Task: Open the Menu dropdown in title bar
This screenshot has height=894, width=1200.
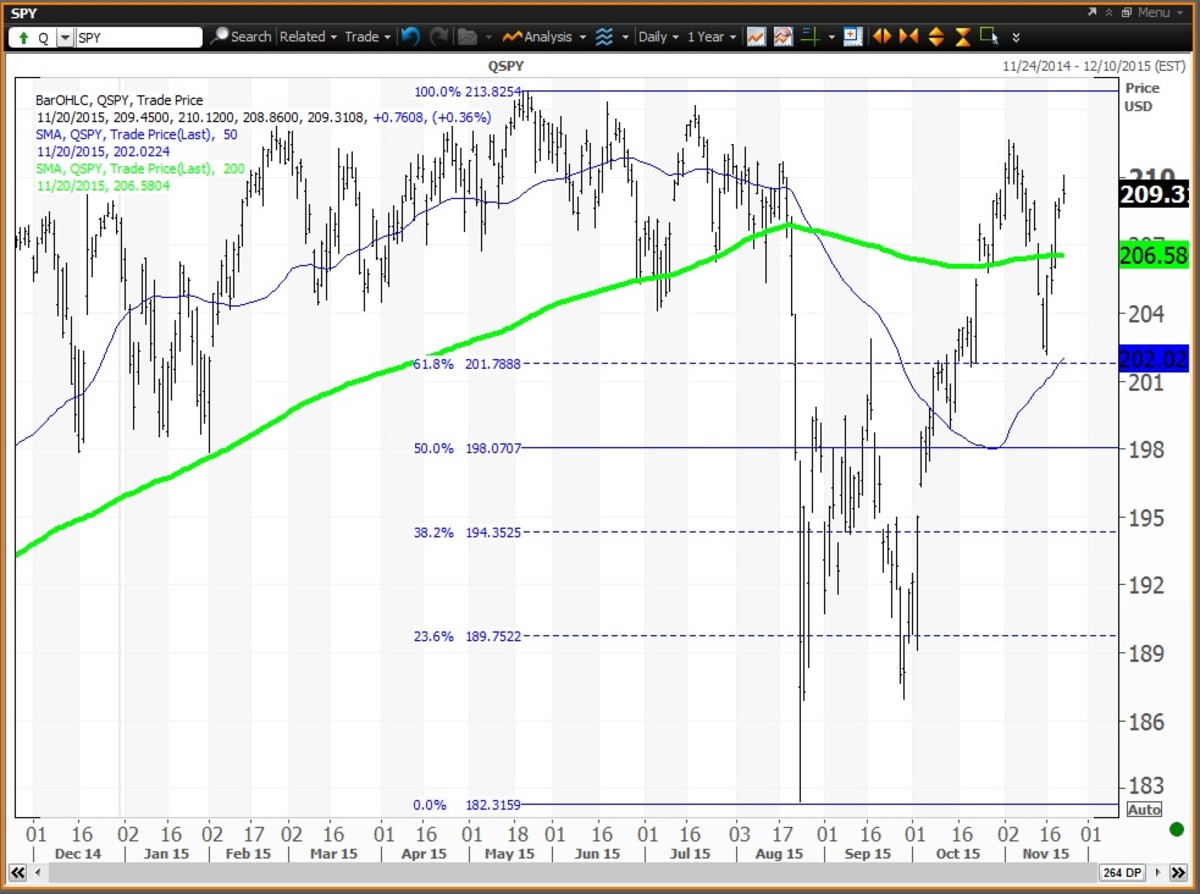Action: click(1159, 12)
